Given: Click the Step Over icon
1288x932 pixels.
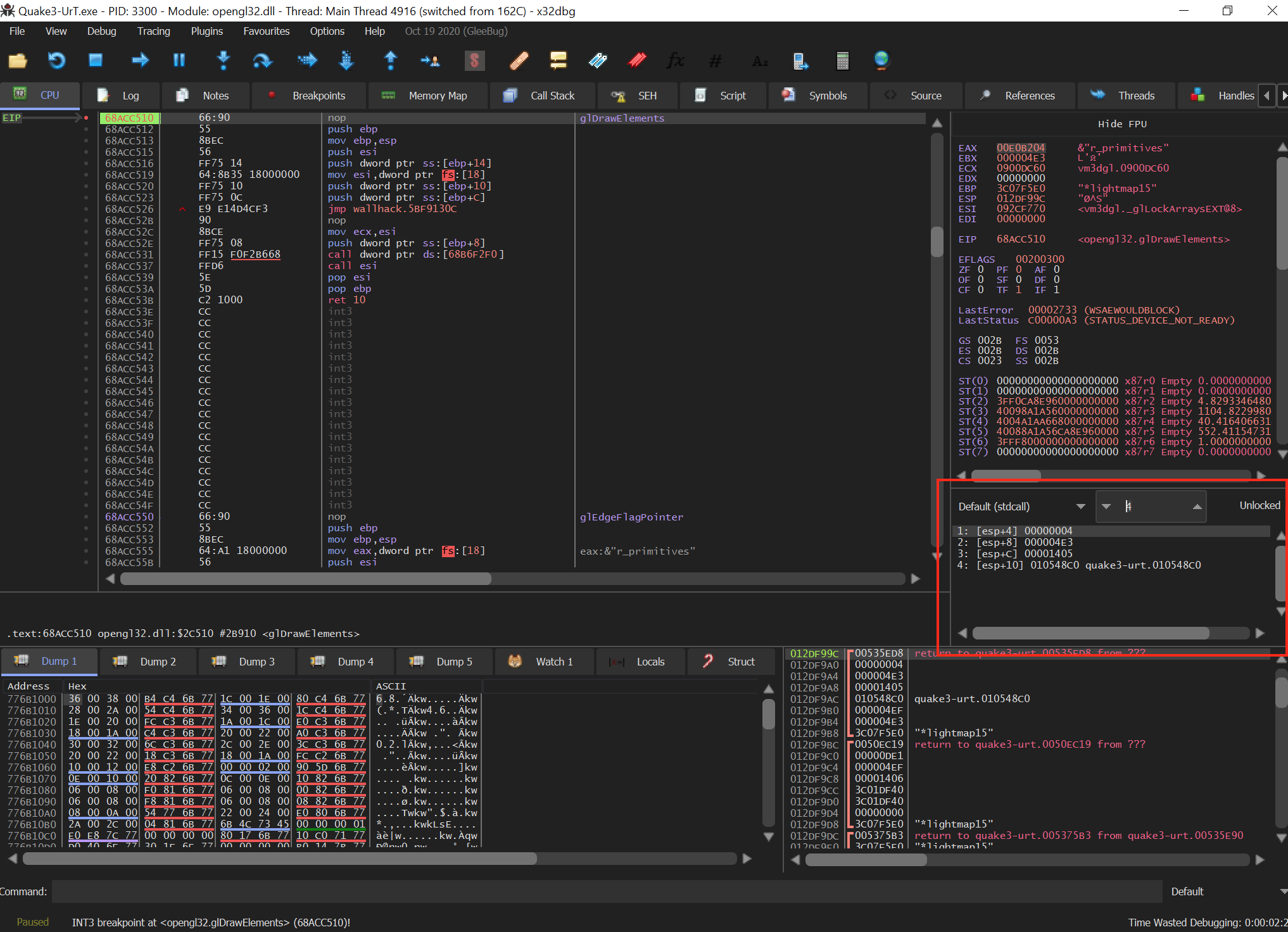Looking at the screenshot, I should coord(262,60).
